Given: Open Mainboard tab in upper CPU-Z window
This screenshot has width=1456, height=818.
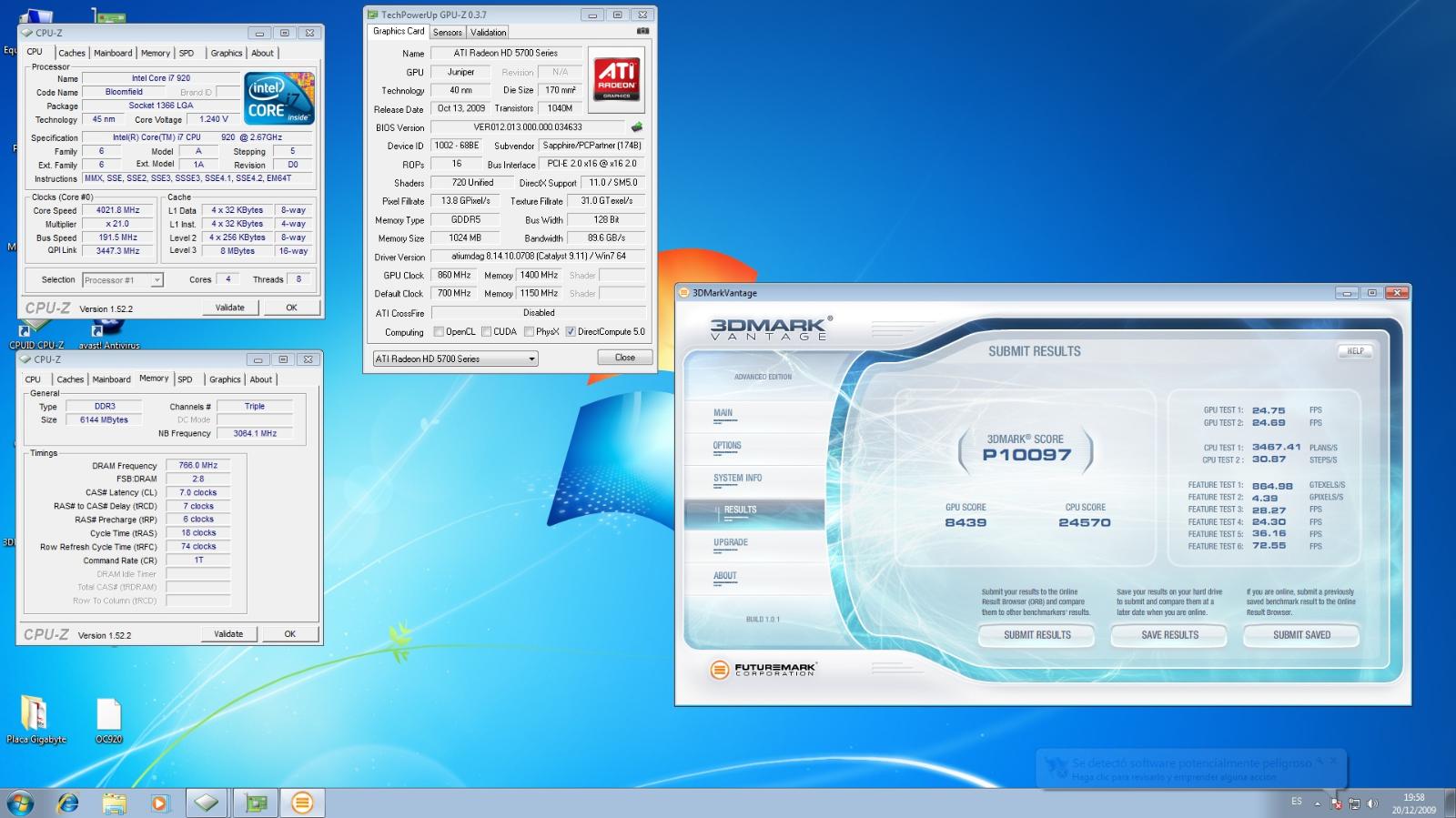Looking at the screenshot, I should tap(113, 53).
